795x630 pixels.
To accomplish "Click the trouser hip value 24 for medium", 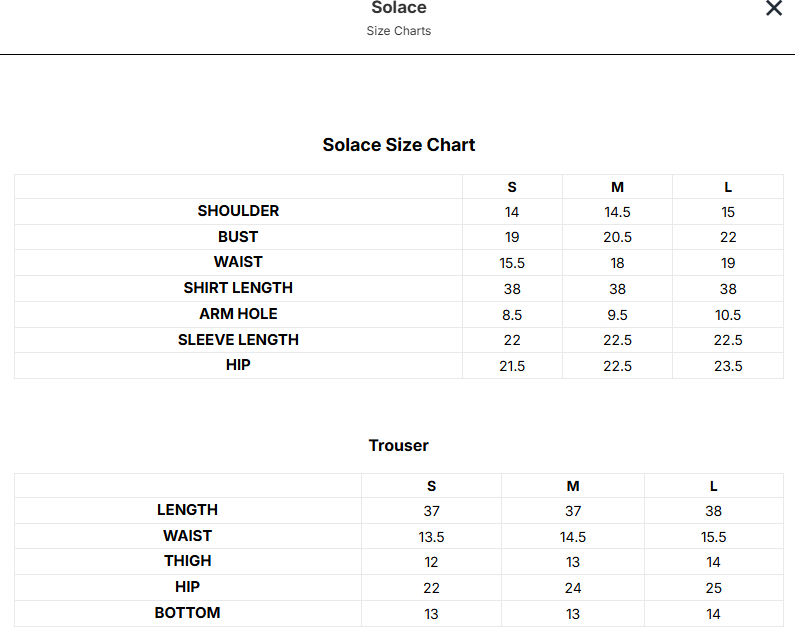I will [x=573, y=588].
